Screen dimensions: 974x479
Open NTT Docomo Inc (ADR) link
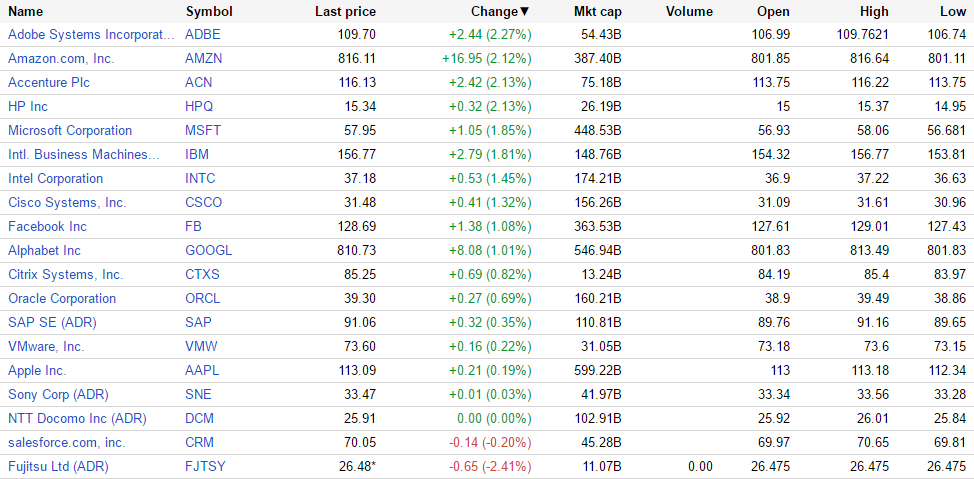coord(77,418)
